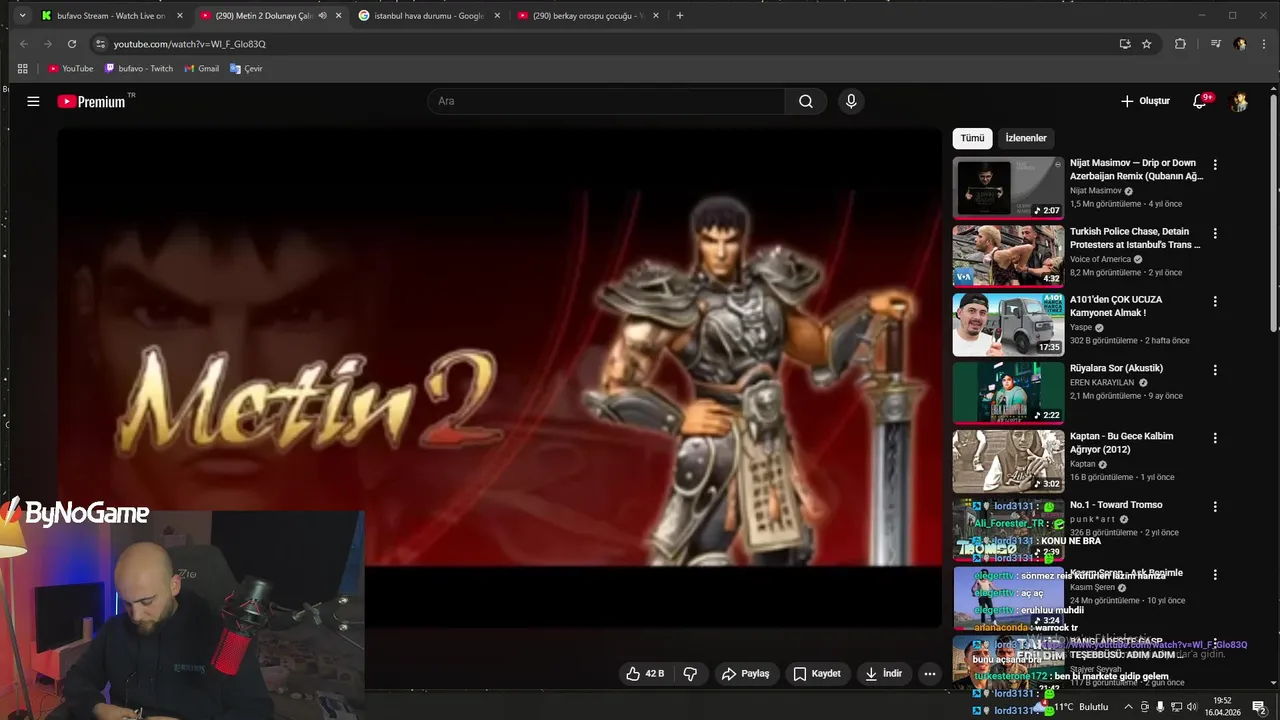Open Windows notification center icon

click(1259, 707)
